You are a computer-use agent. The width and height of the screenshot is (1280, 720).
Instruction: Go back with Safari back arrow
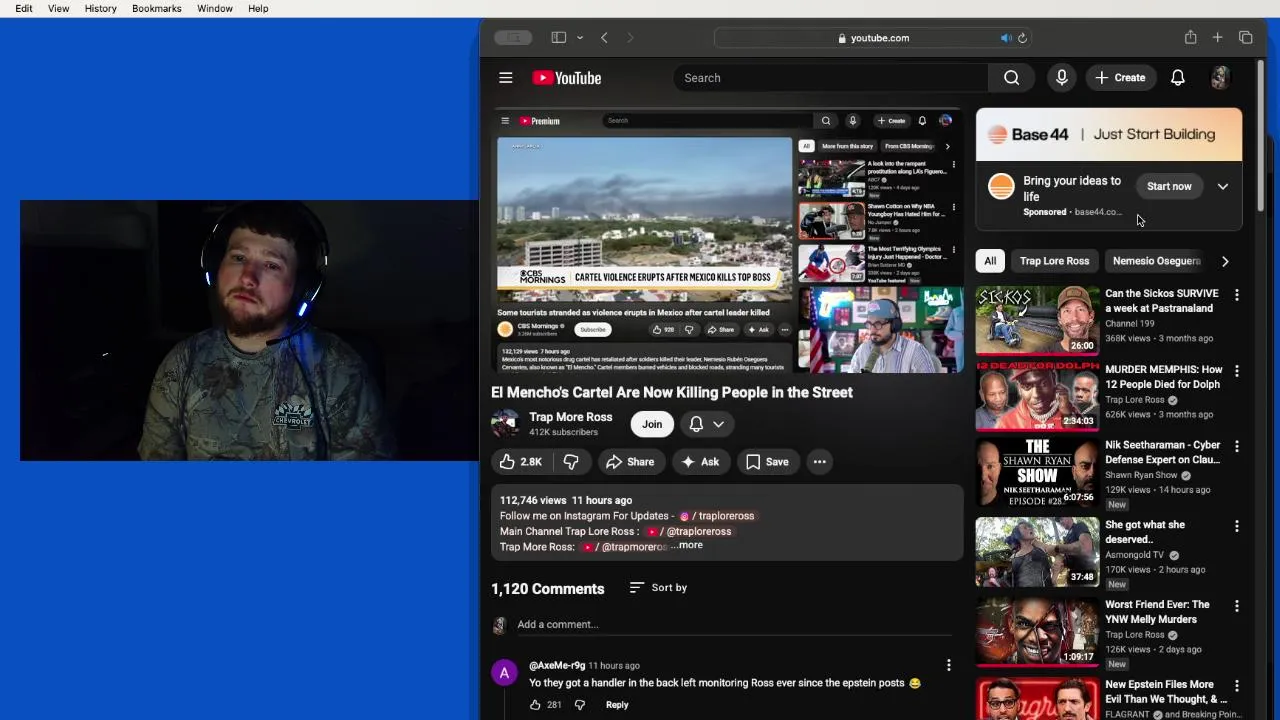[x=604, y=38]
